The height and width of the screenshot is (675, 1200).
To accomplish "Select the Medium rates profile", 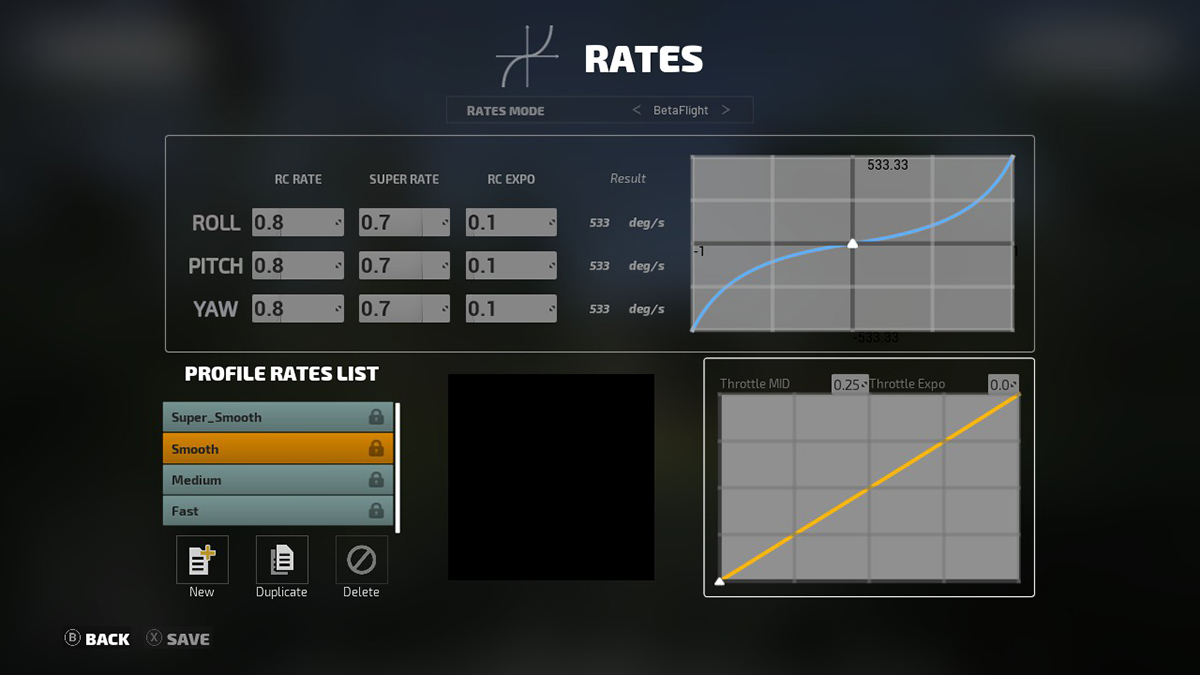I will click(278, 479).
